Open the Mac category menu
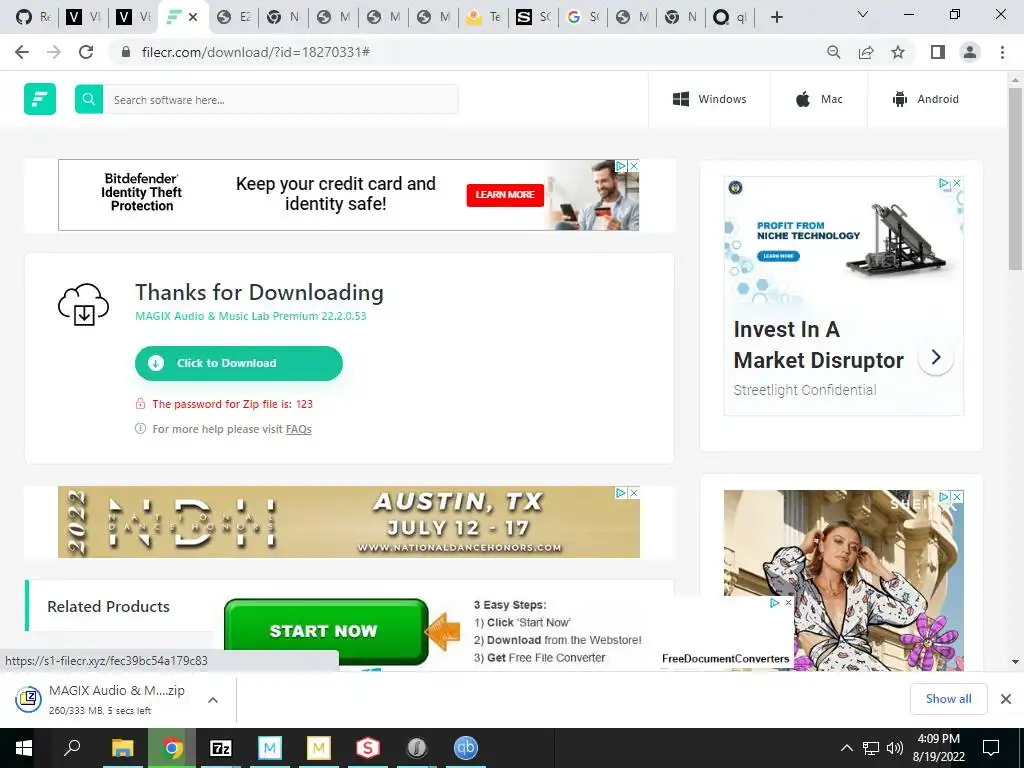This screenshot has width=1024, height=768. coord(819,99)
